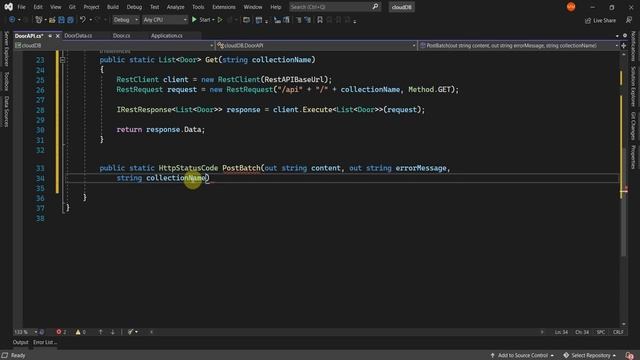The width and height of the screenshot is (640, 360).
Task: Save the current file with the Save icon
Action: 61,20
